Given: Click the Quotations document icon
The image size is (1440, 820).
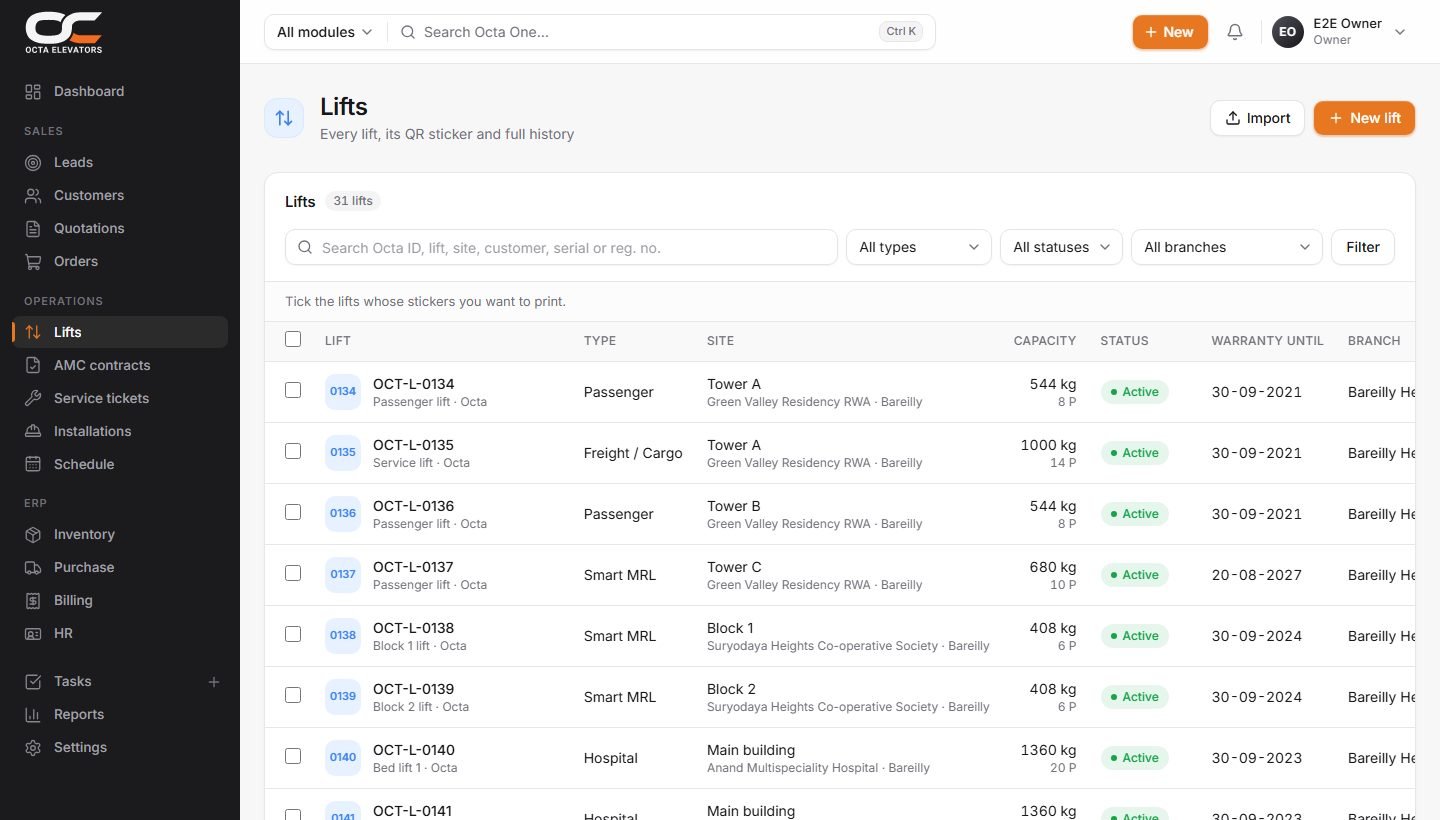Looking at the screenshot, I should tap(33, 229).
